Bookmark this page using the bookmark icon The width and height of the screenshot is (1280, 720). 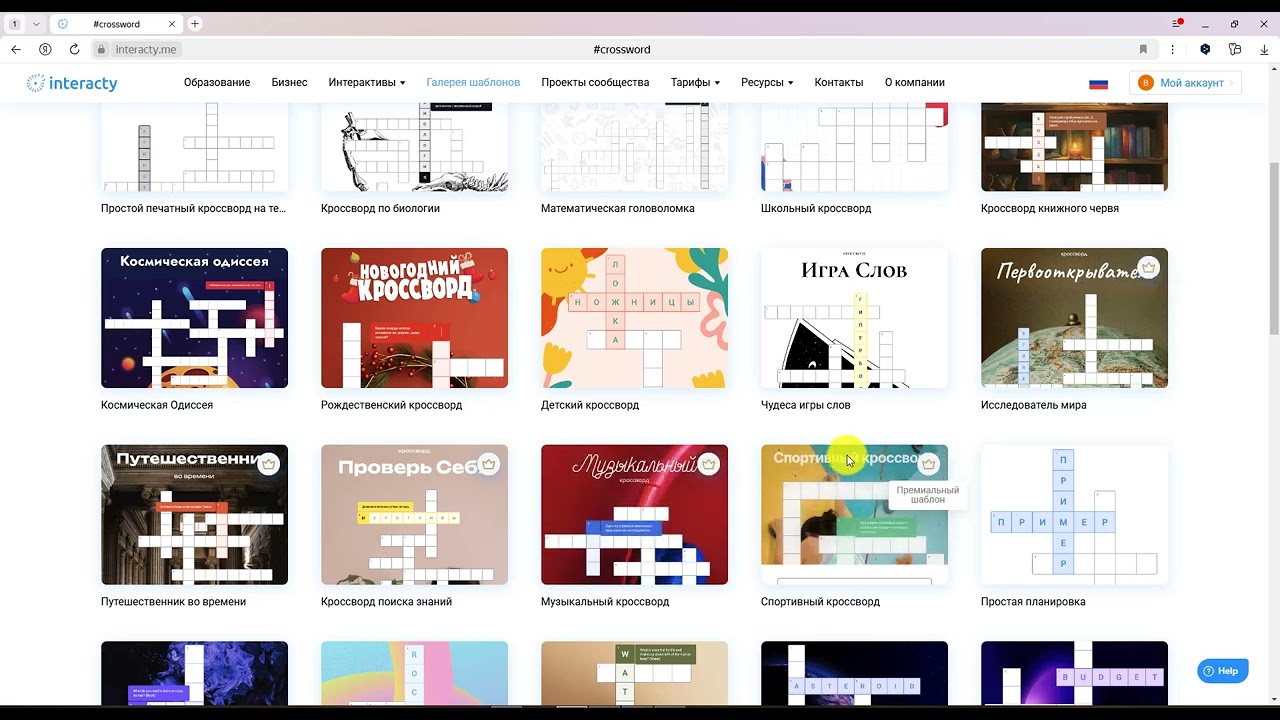pos(1143,49)
